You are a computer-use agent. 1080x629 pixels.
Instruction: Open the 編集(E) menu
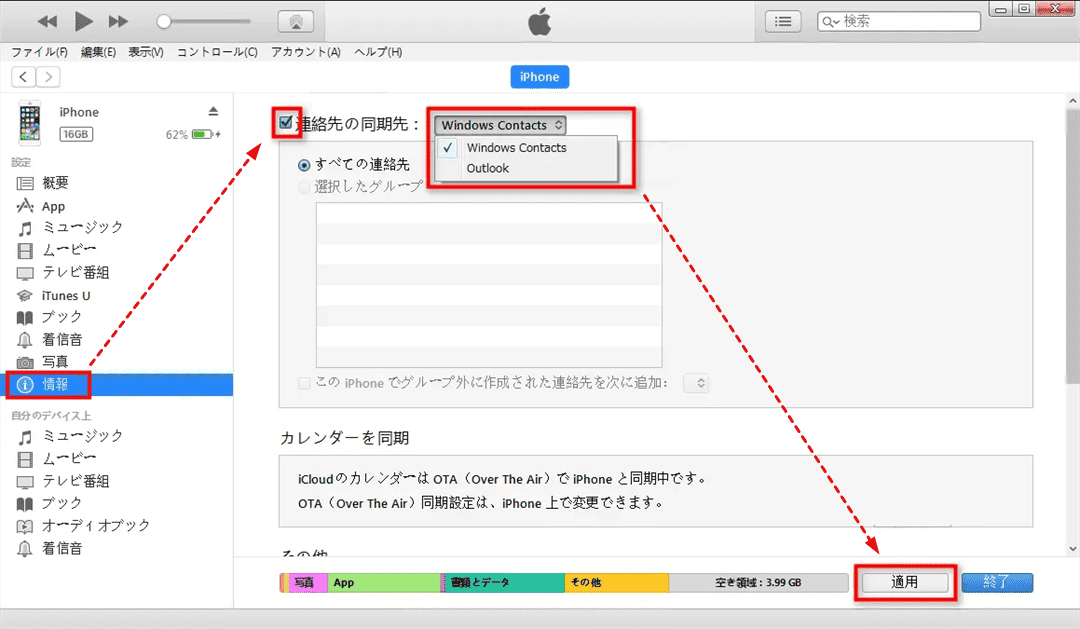pyautogui.click(x=98, y=52)
